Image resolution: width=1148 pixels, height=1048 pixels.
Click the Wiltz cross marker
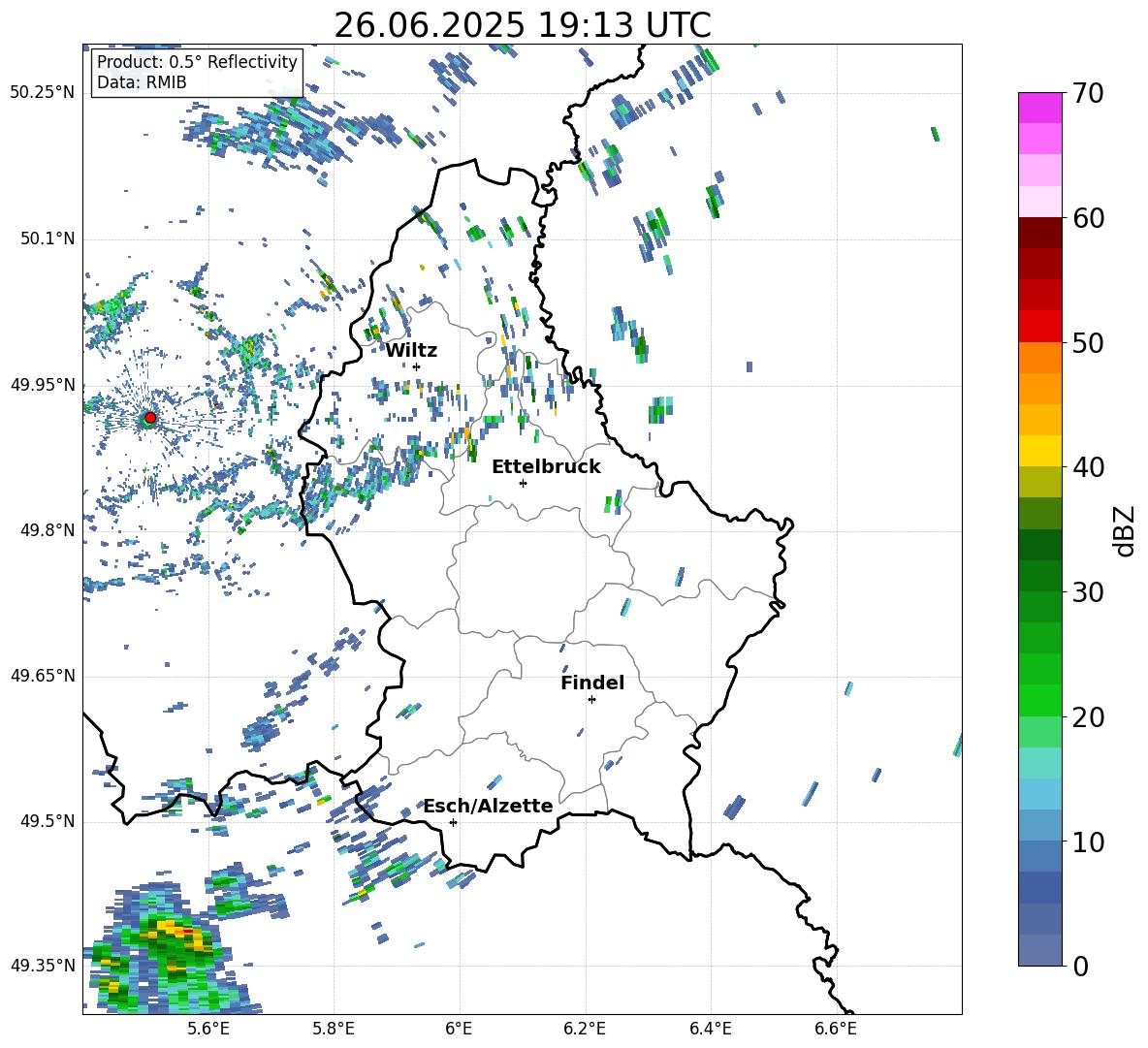point(417,366)
